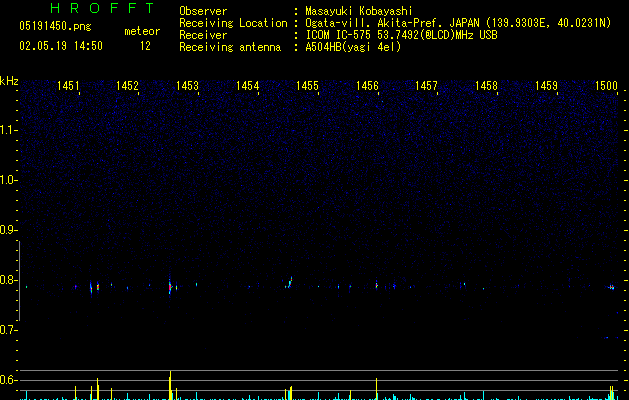629x400 pixels.
Task: Click the 1456 time marker
Action: pyautogui.click(x=367, y=86)
